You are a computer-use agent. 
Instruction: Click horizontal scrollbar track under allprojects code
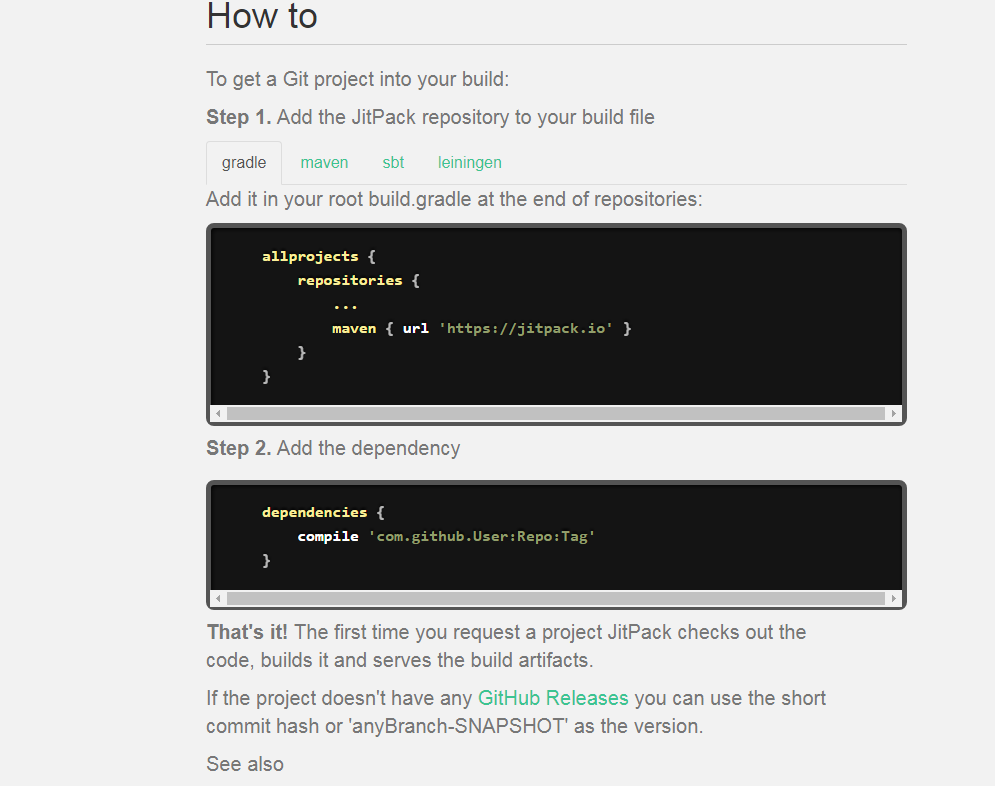pyautogui.click(x=556, y=414)
